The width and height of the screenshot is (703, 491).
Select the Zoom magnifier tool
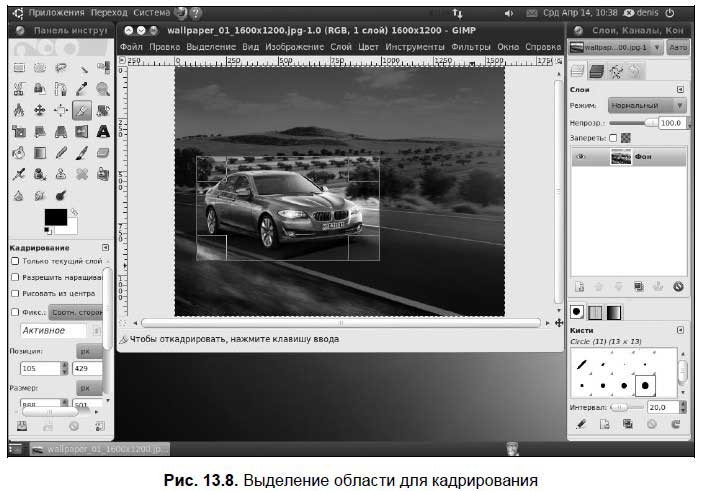pos(103,89)
